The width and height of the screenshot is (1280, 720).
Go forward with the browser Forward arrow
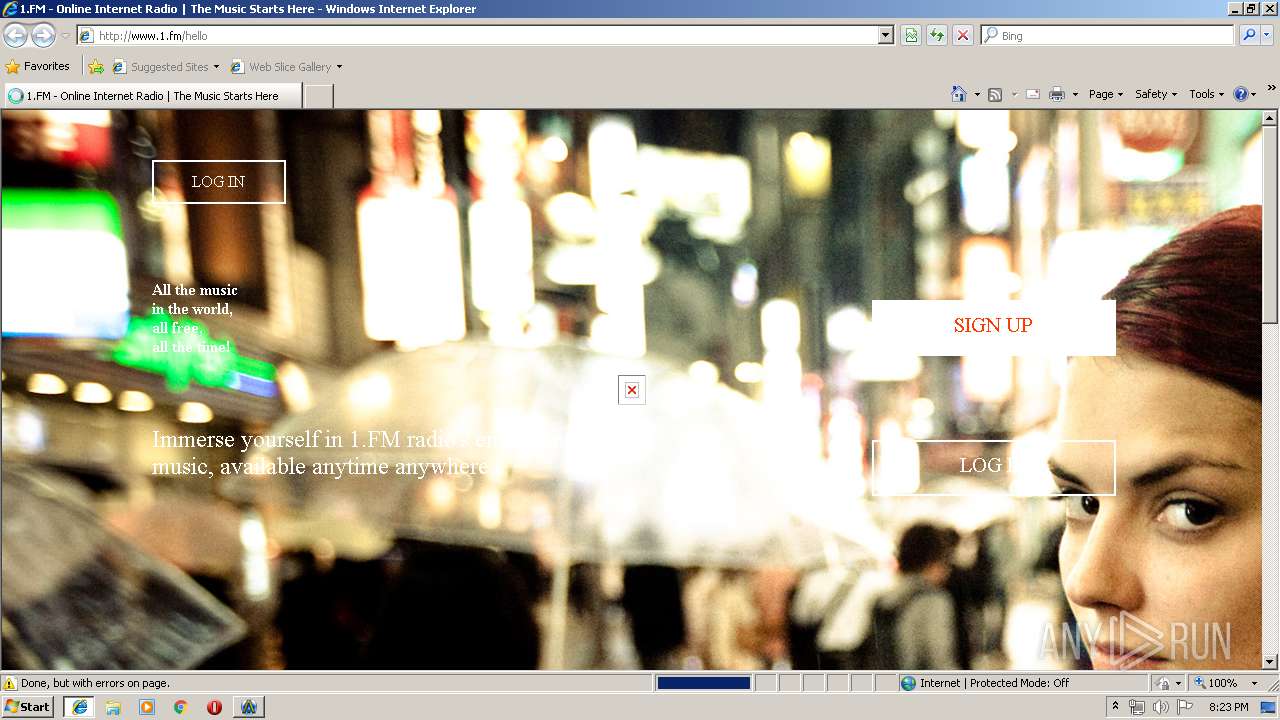[x=43, y=35]
